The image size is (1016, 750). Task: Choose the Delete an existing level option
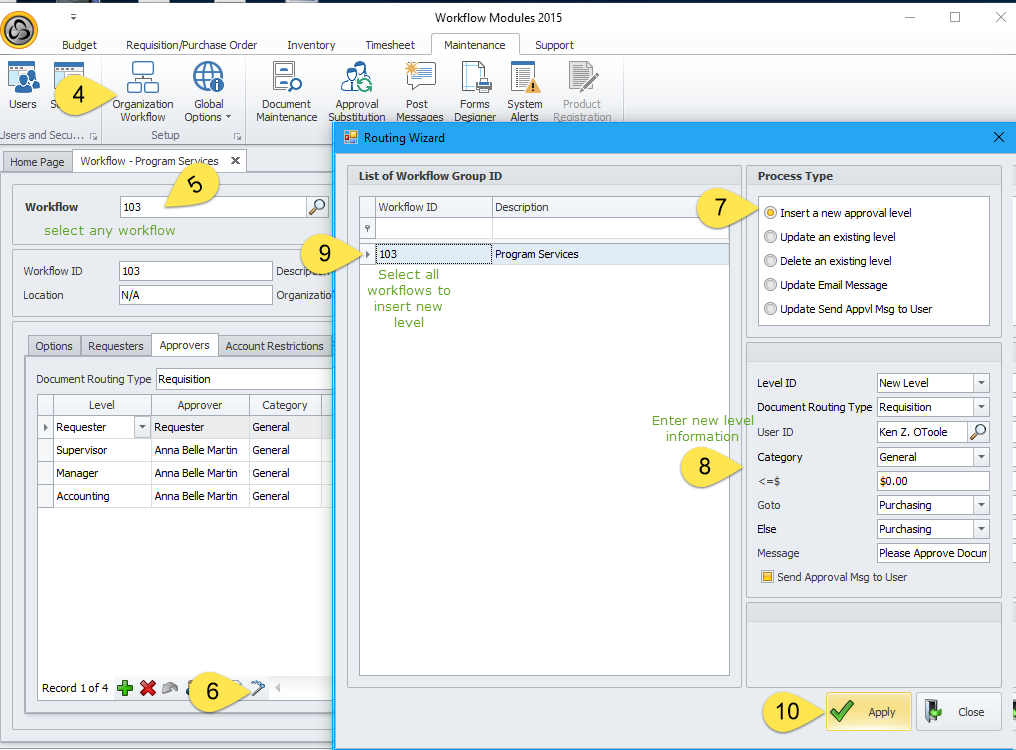point(770,261)
